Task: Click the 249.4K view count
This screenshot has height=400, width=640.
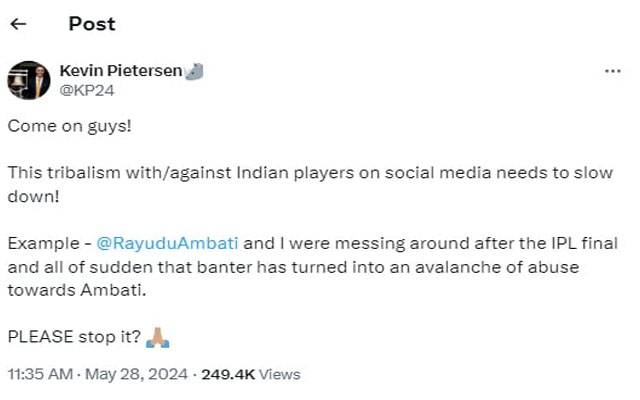Action: tap(228, 374)
